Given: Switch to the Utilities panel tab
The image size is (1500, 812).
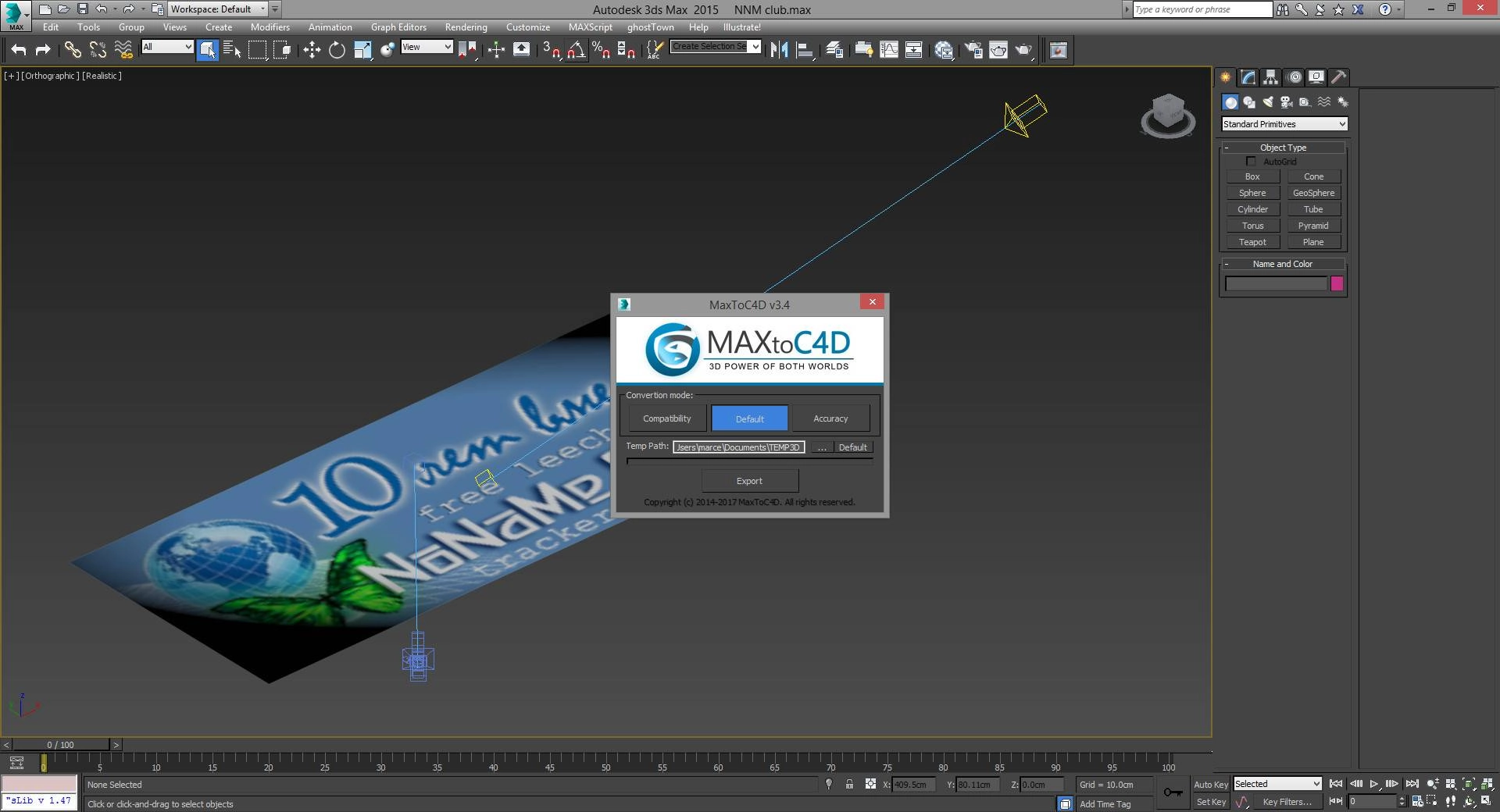Looking at the screenshot, I should (x=1339, y=77).
